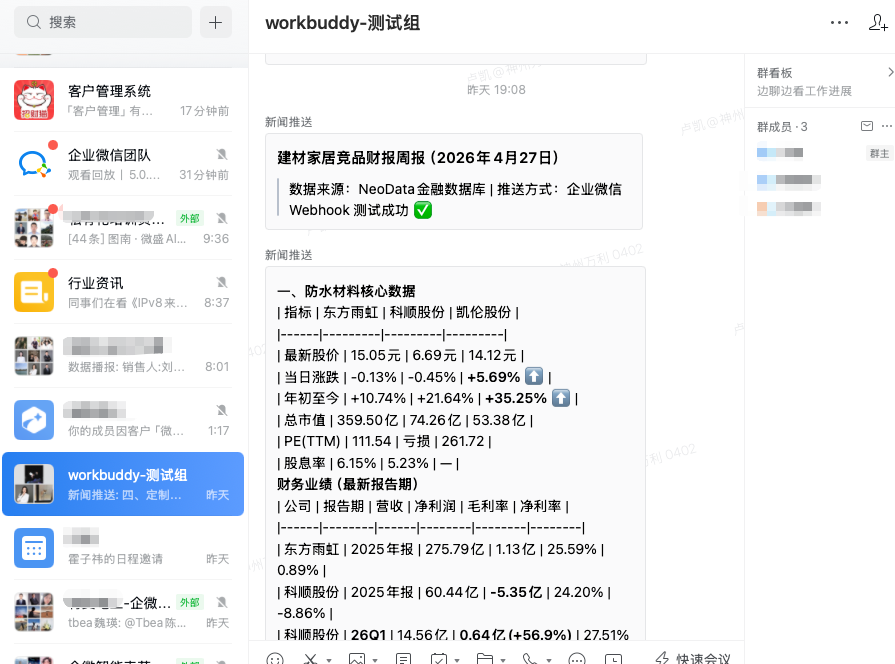Open the 企业微信团队 chat
Screen dimensions: 895x664
(x=123, y=164)
